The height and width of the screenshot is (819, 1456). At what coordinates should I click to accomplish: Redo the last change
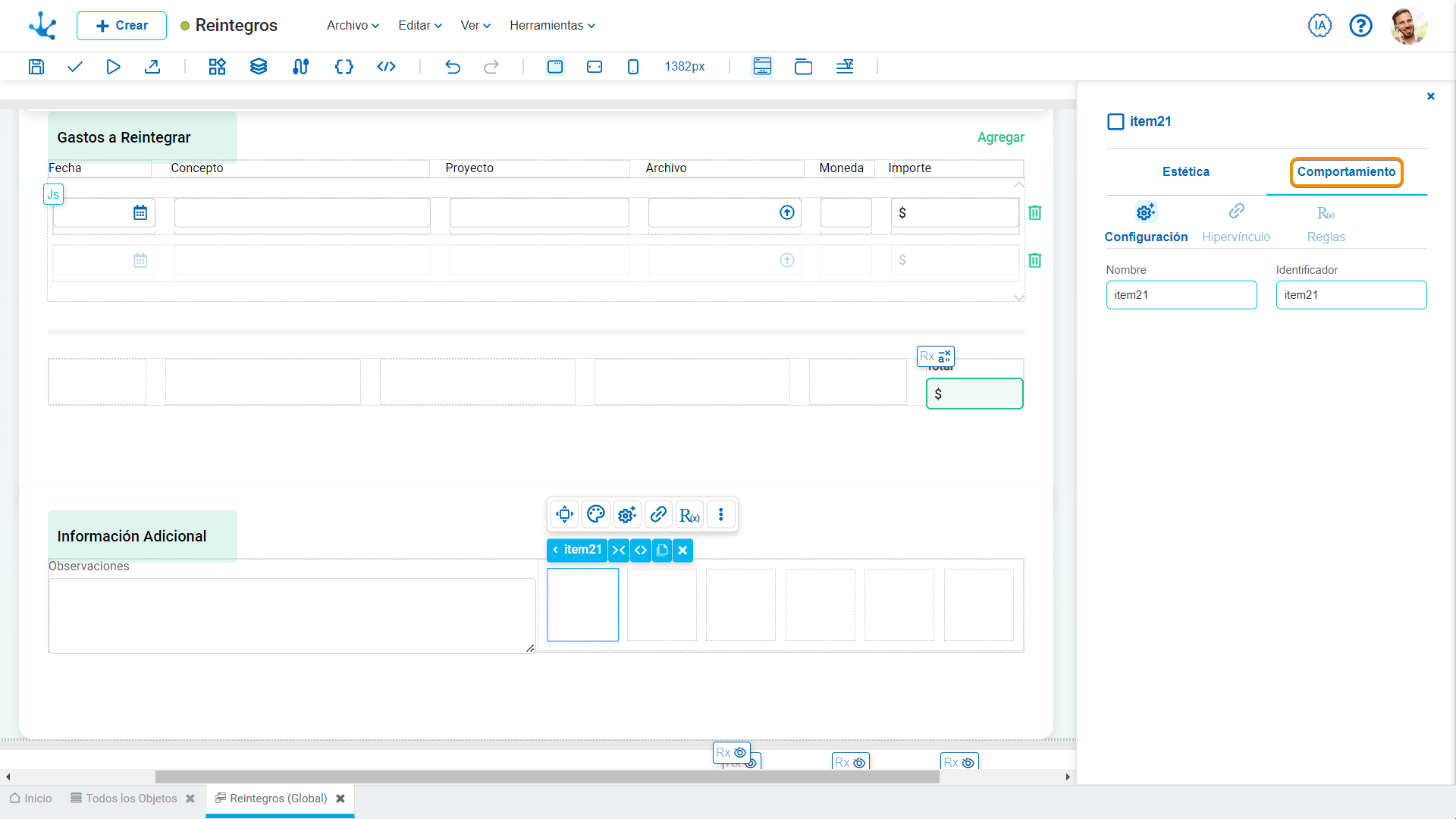pyautogui.click(x=491, y=67)
